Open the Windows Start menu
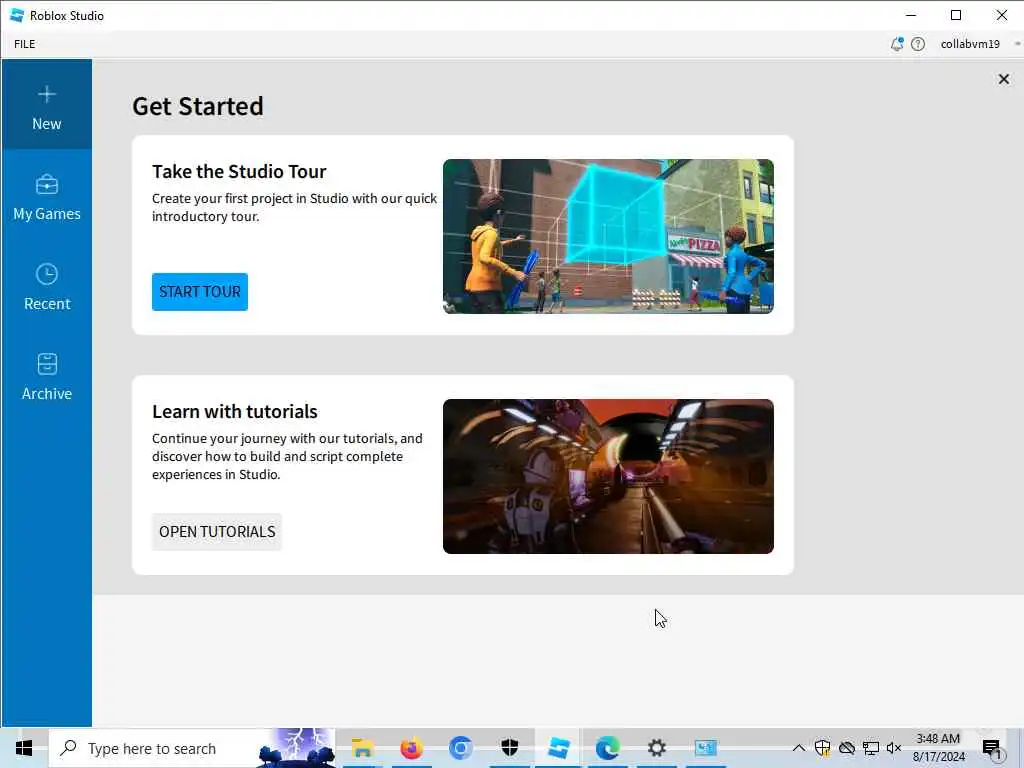The width and height of the screenshot is (1024, 768). pyautogui.click(x=24, y=748)
